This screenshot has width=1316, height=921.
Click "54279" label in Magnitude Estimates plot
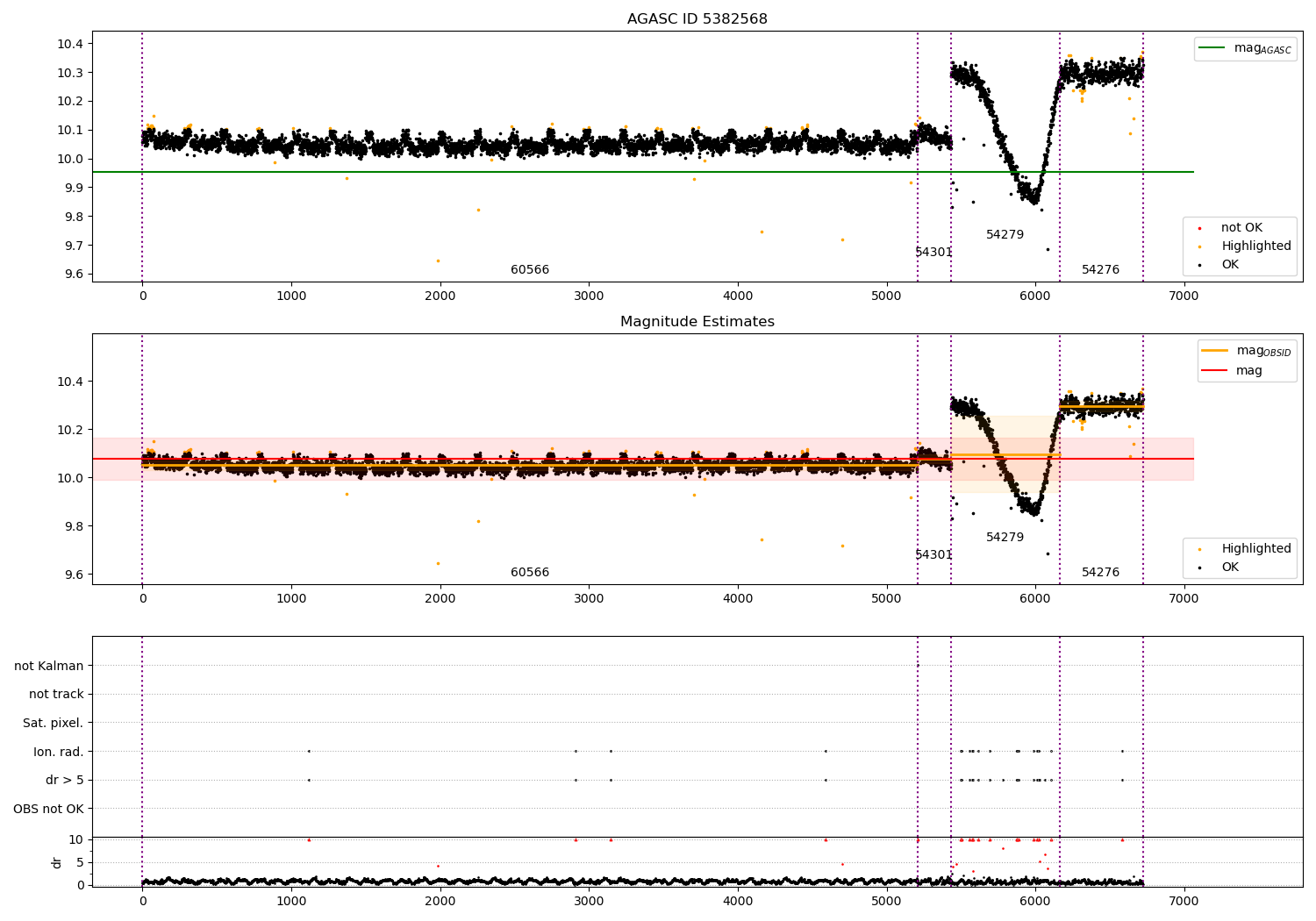click(1005, 538)
